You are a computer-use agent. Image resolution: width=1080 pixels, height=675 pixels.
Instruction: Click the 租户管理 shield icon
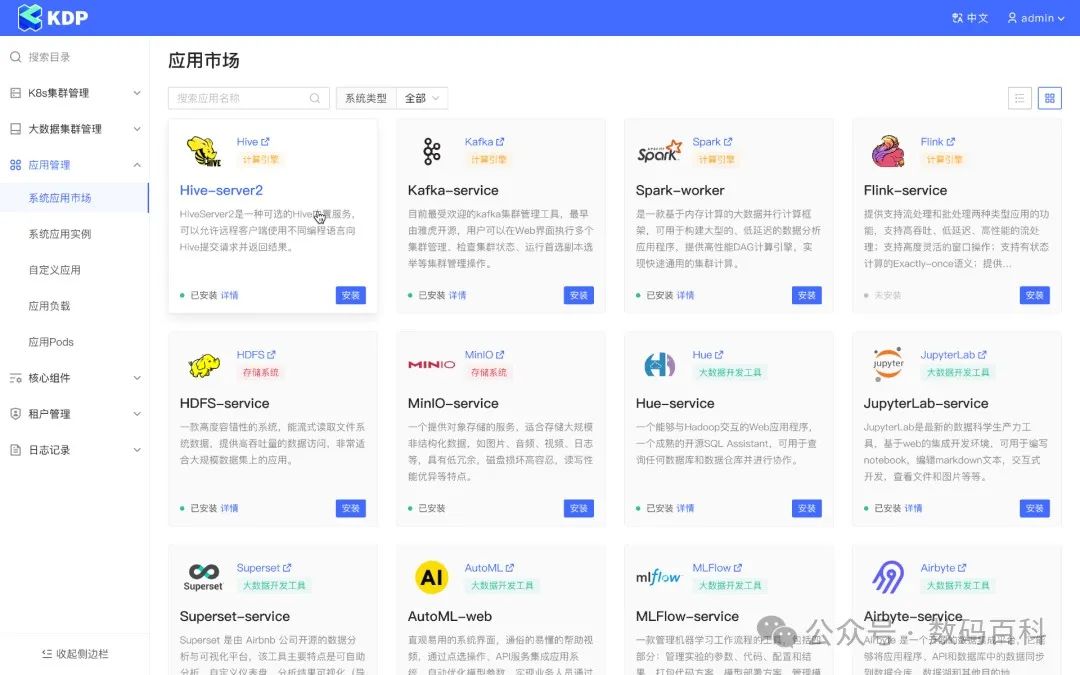point(15,414)
